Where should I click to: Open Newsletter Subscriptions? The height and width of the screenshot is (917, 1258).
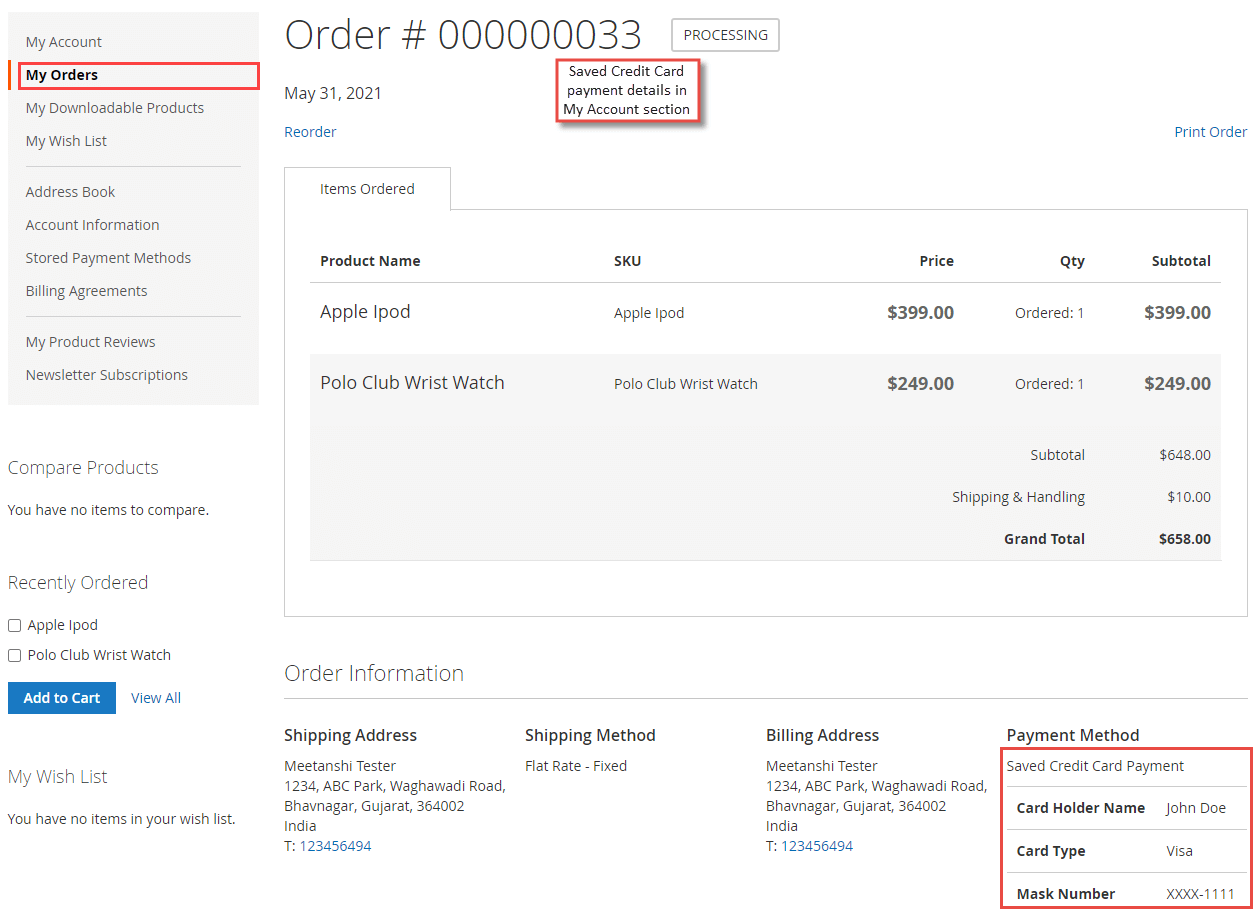107,375
